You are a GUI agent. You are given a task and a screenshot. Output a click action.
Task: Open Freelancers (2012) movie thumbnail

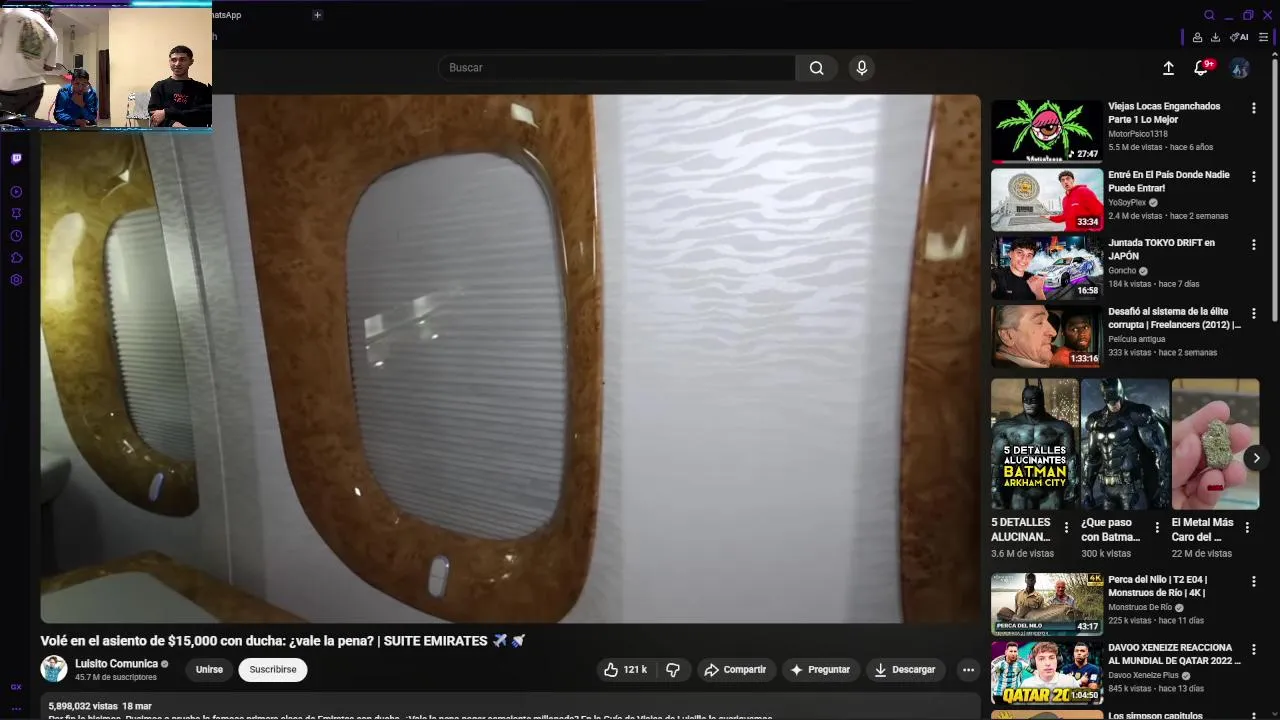tap(1047, 336)
